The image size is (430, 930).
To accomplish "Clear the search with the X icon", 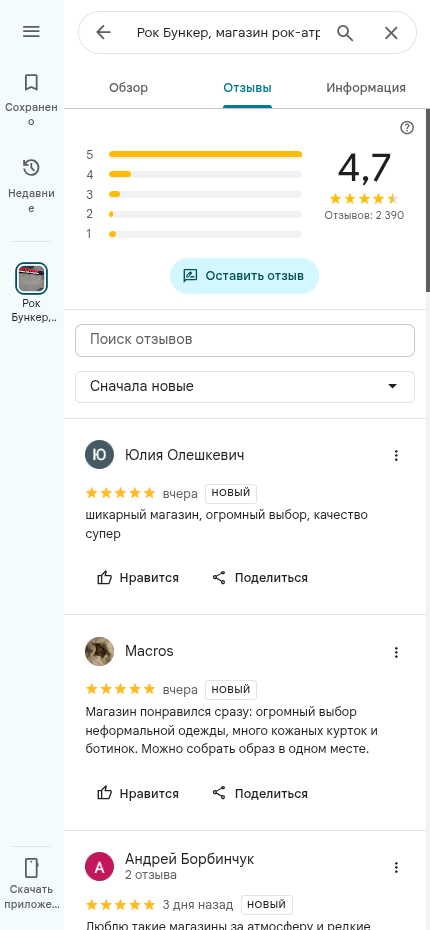I will click(x=391, y=33).
